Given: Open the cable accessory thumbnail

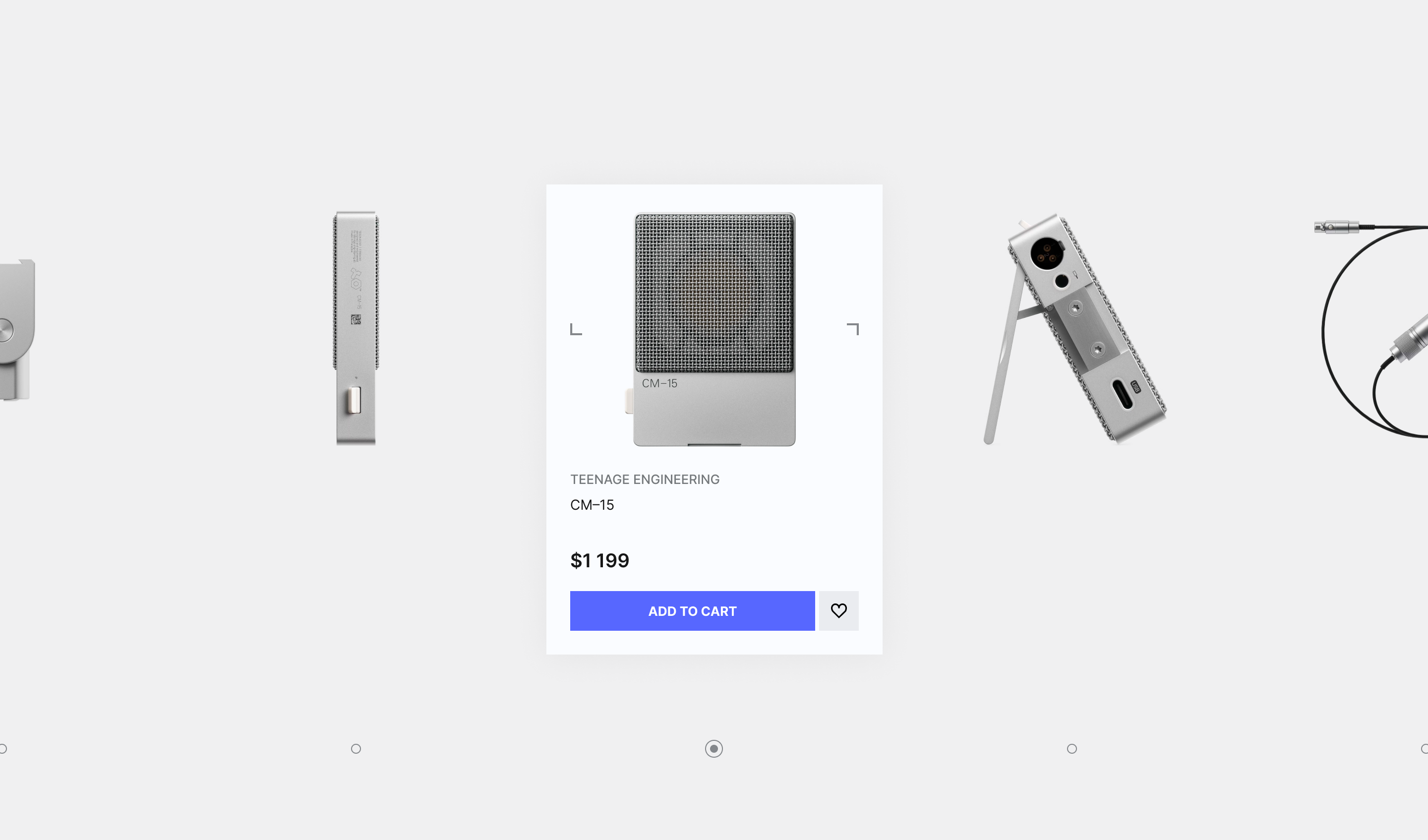Looking at the screenshot, I should (1371, 329).
